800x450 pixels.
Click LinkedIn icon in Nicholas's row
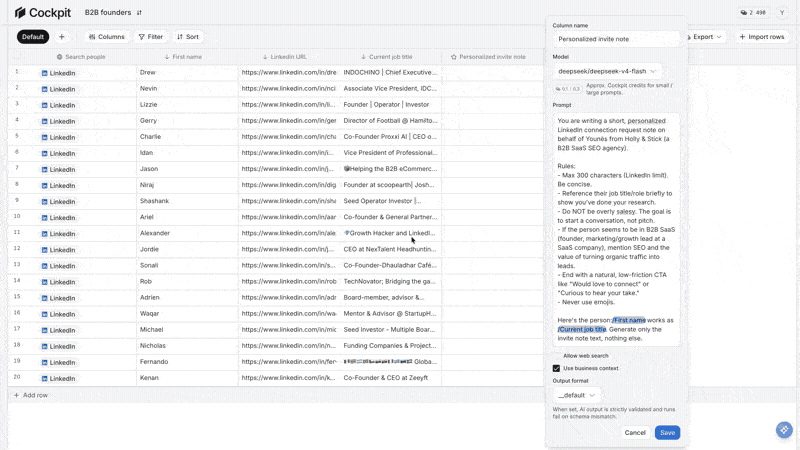click(44, 346)
